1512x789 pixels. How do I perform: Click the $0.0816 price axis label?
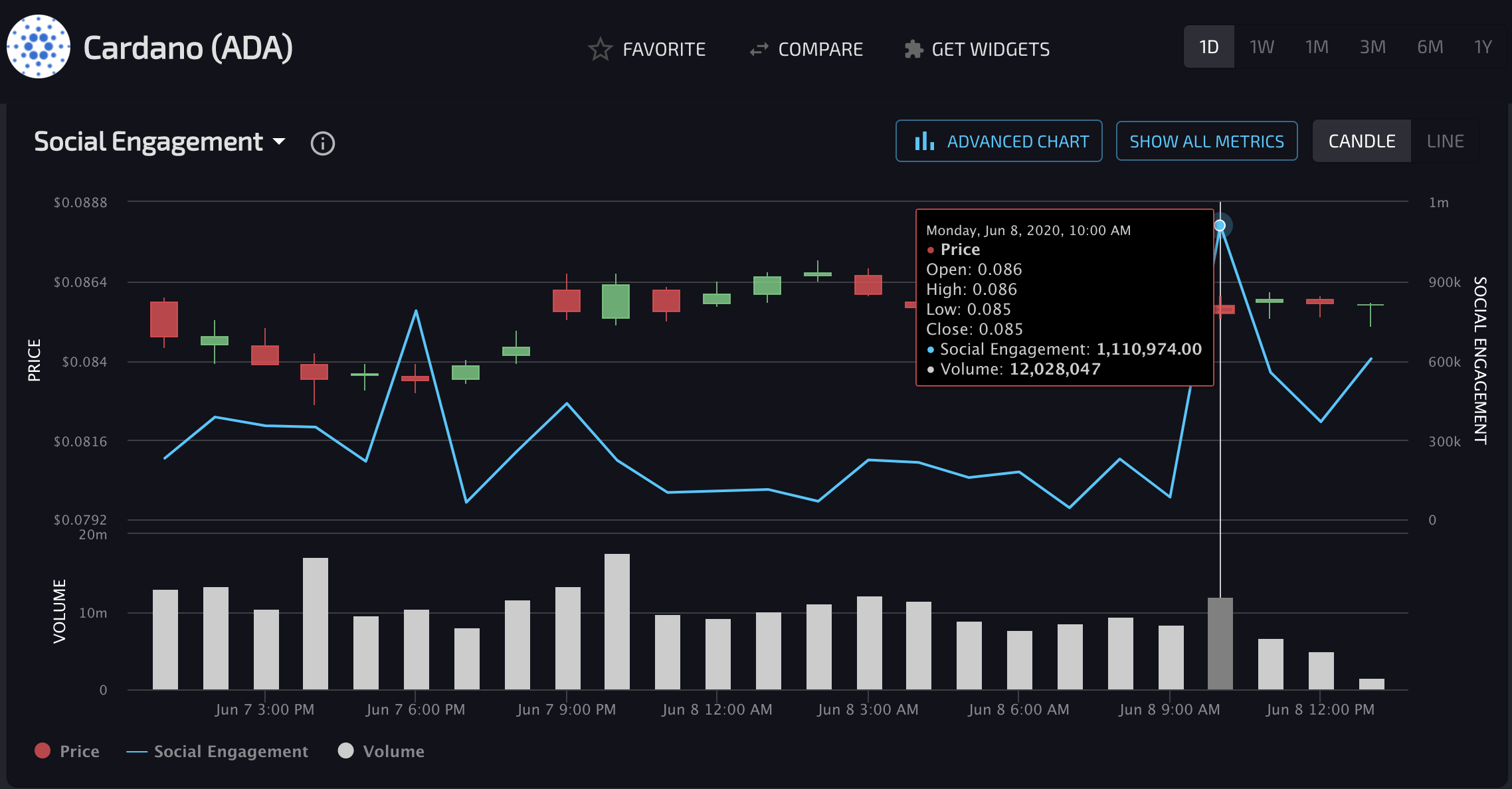[80, 442]
